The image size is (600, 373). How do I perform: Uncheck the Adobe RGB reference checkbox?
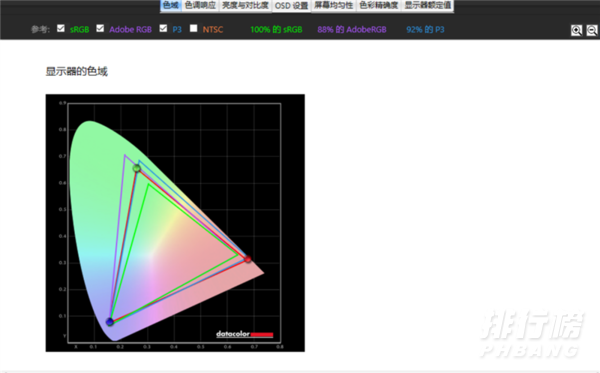coord(100,28)
